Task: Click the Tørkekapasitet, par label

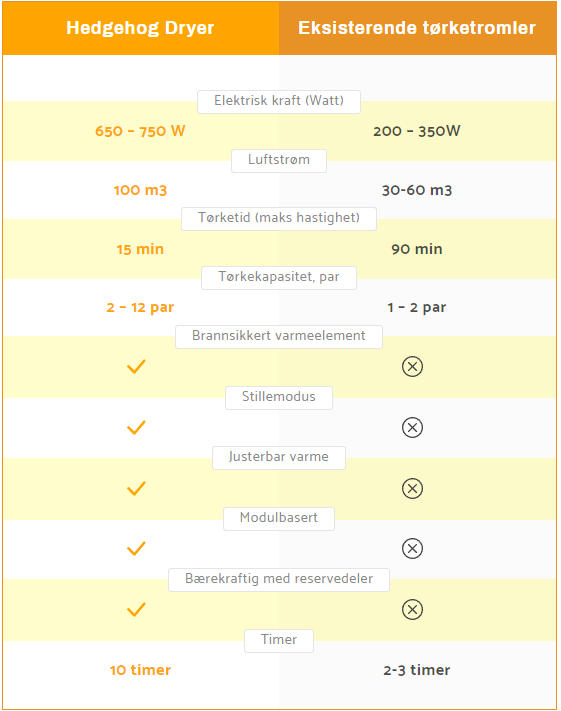Action: tap(279, 278)
